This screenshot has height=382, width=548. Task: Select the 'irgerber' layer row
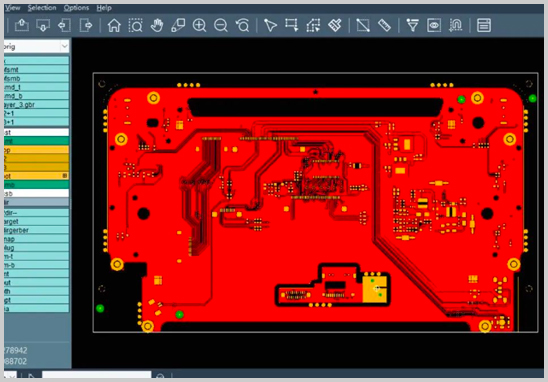click(36, 230)
